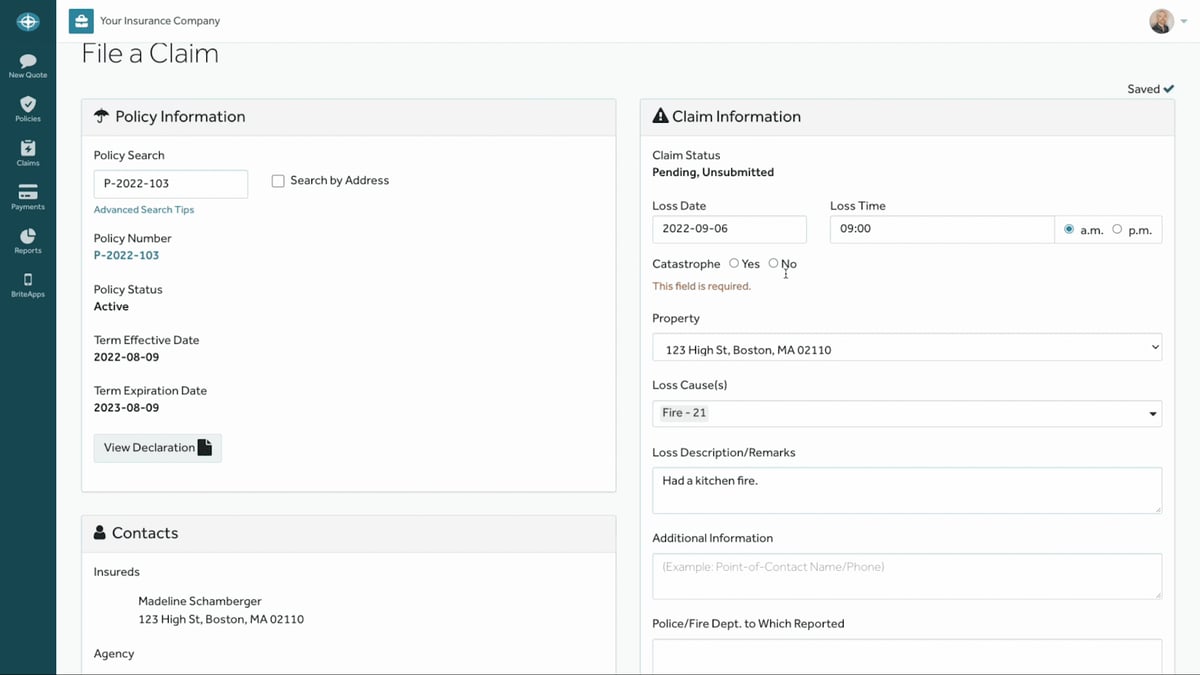Viewport: 1200px width, 675px height.
Task: Select Yes for Catastrophe
Action: tap(734, 263)
